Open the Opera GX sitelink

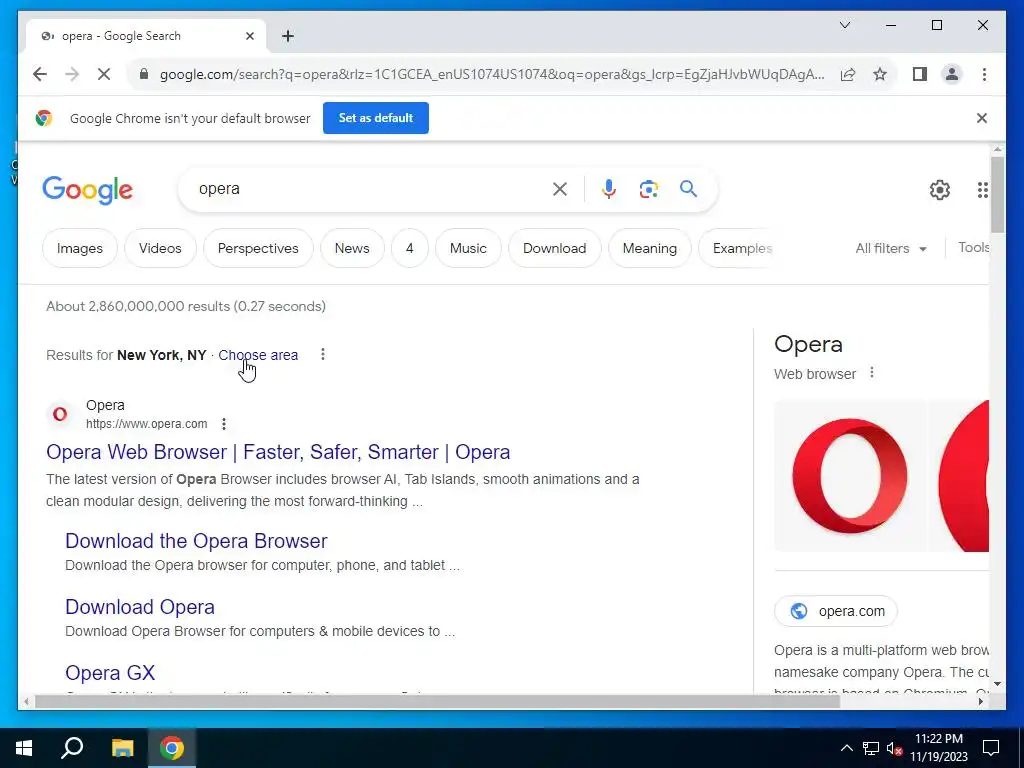pos(110,673)
